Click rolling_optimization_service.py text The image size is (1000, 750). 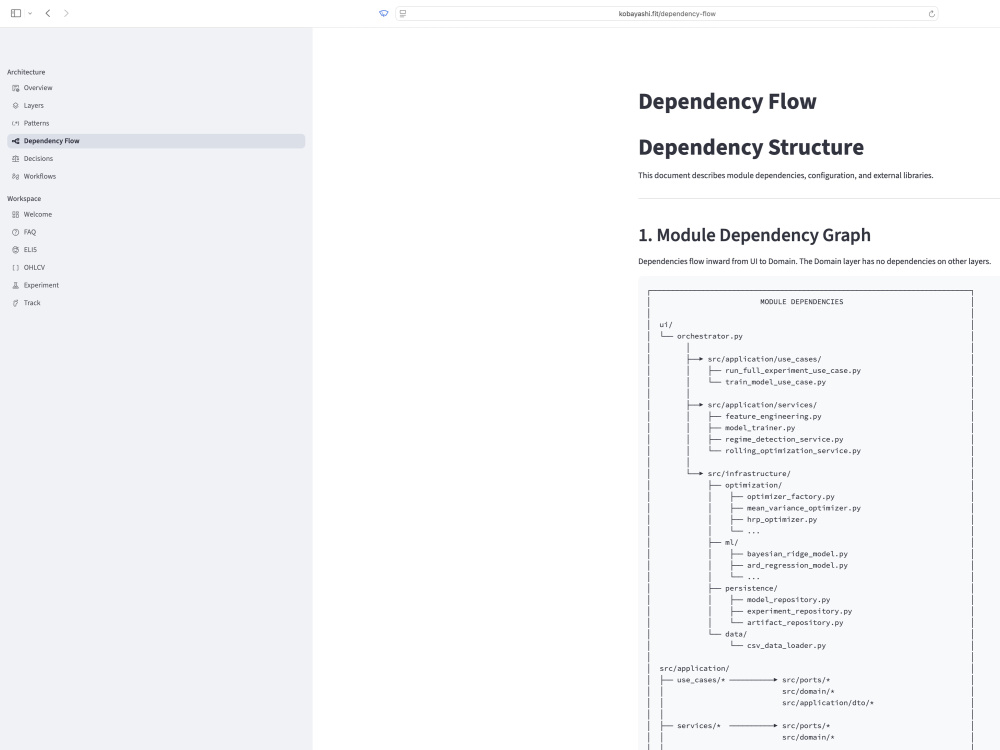point(793,451)
